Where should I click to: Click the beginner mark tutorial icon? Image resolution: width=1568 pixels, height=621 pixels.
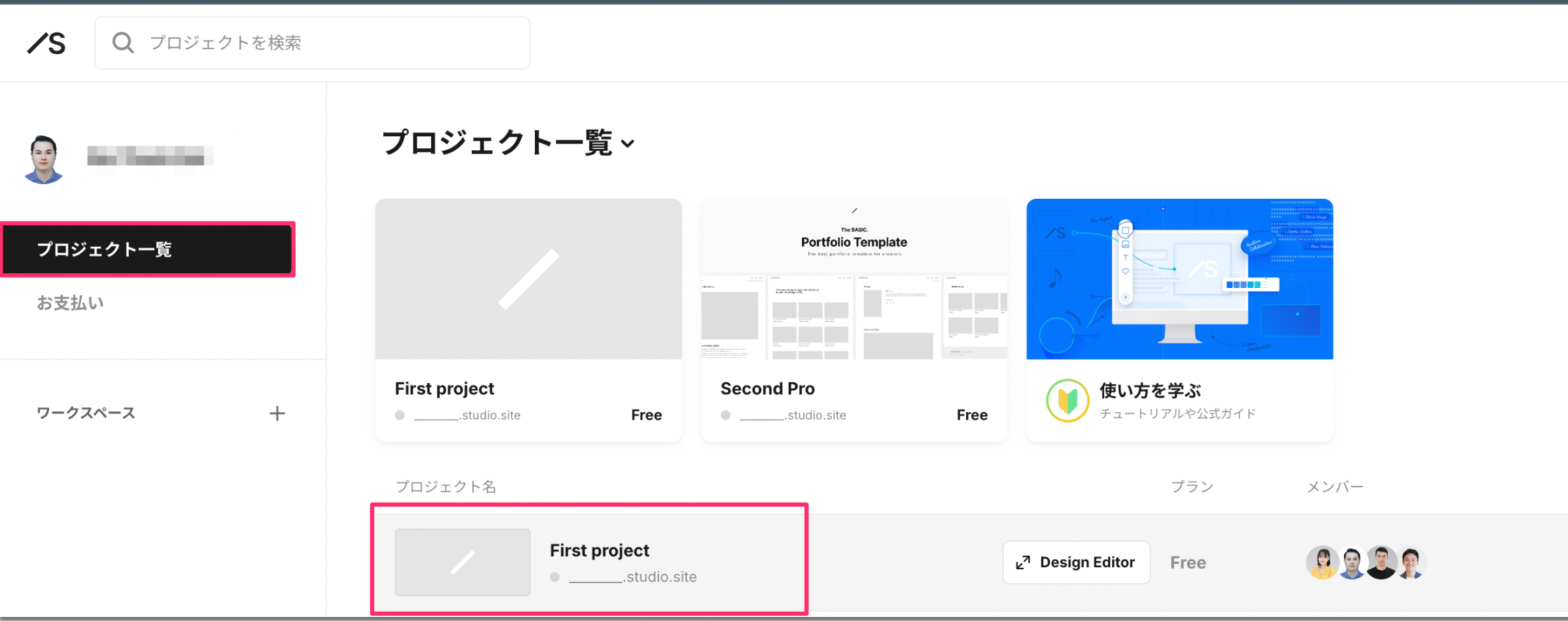tap(1068, 401)
